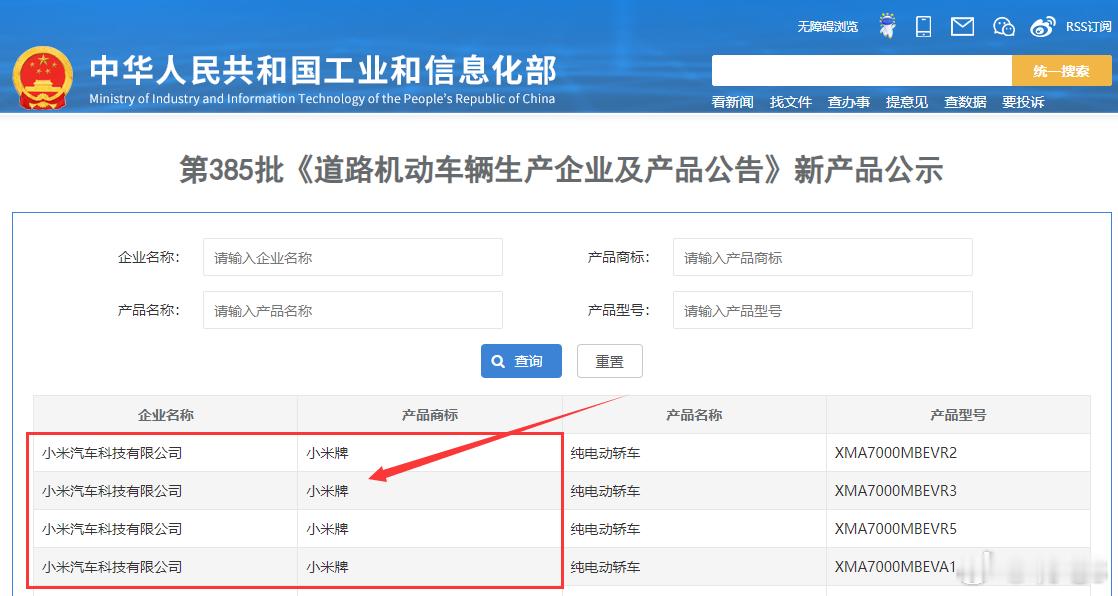The height and width of the screenshot is (596, 1118).
Task: Click the national emblem logo
Action: point(43,78)
